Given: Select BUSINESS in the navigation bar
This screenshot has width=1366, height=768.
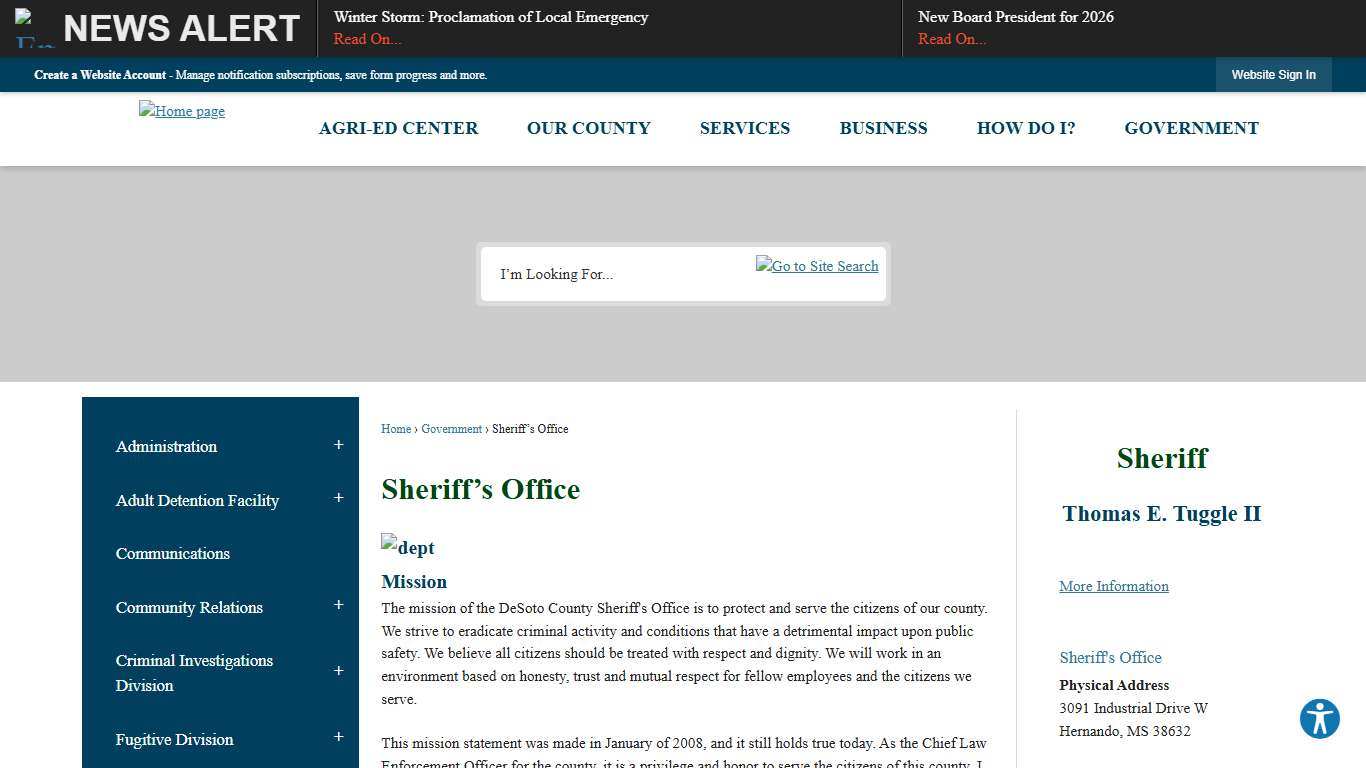Looking at the screenshot, I should 883,128.
